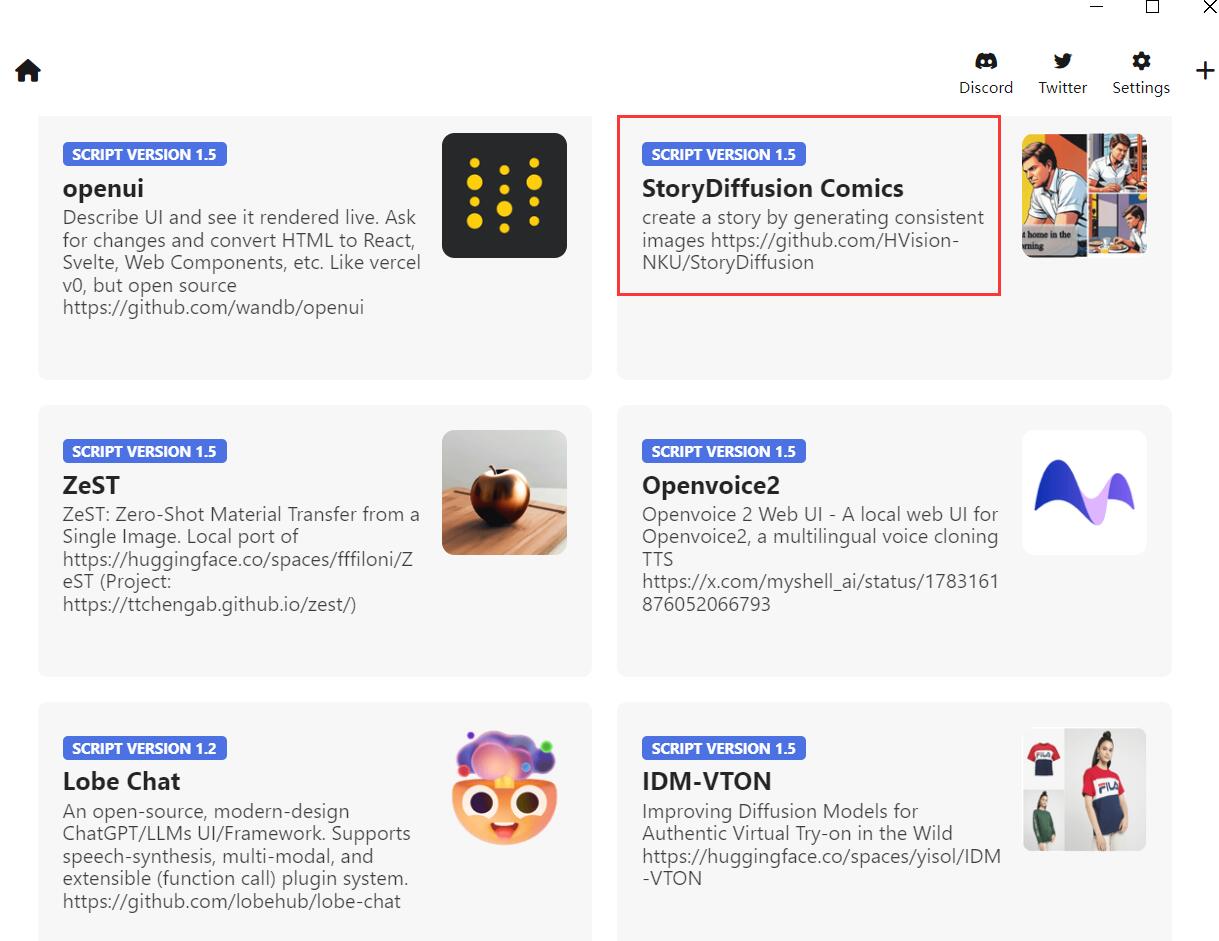
Task: Click the Lobe Chat emoji icon
Action: 504,789
